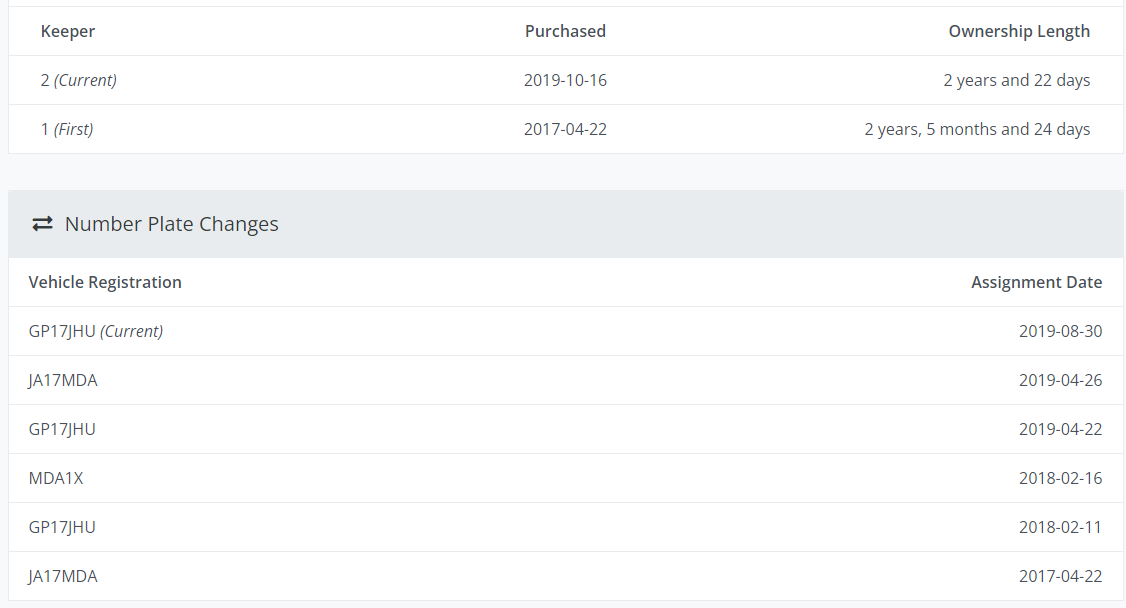Screen dimensions: 1126x608
Task: Select the Ownership Length column header
Action: (x=1019, y=31)
